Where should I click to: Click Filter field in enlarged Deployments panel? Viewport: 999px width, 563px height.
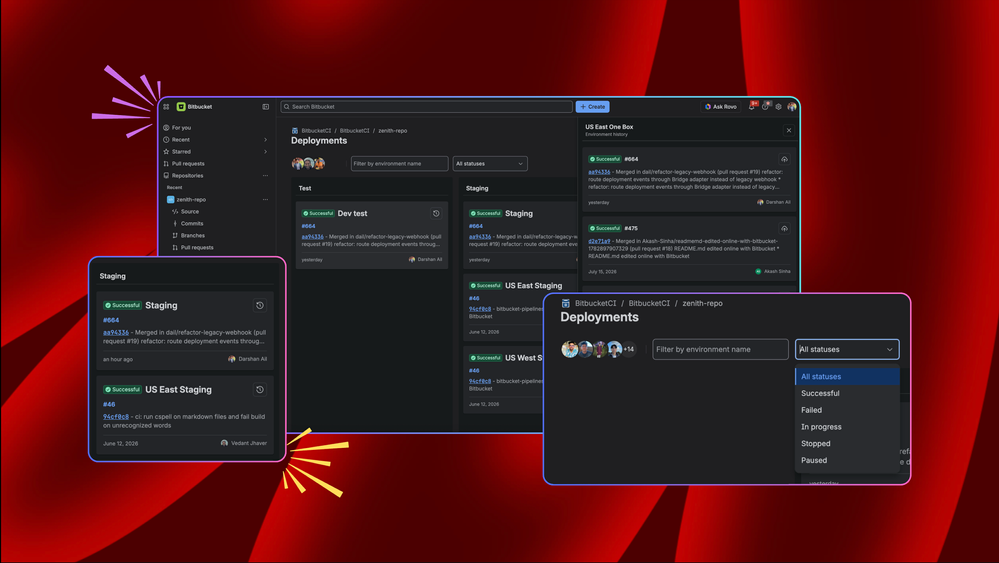pos(720,349)
